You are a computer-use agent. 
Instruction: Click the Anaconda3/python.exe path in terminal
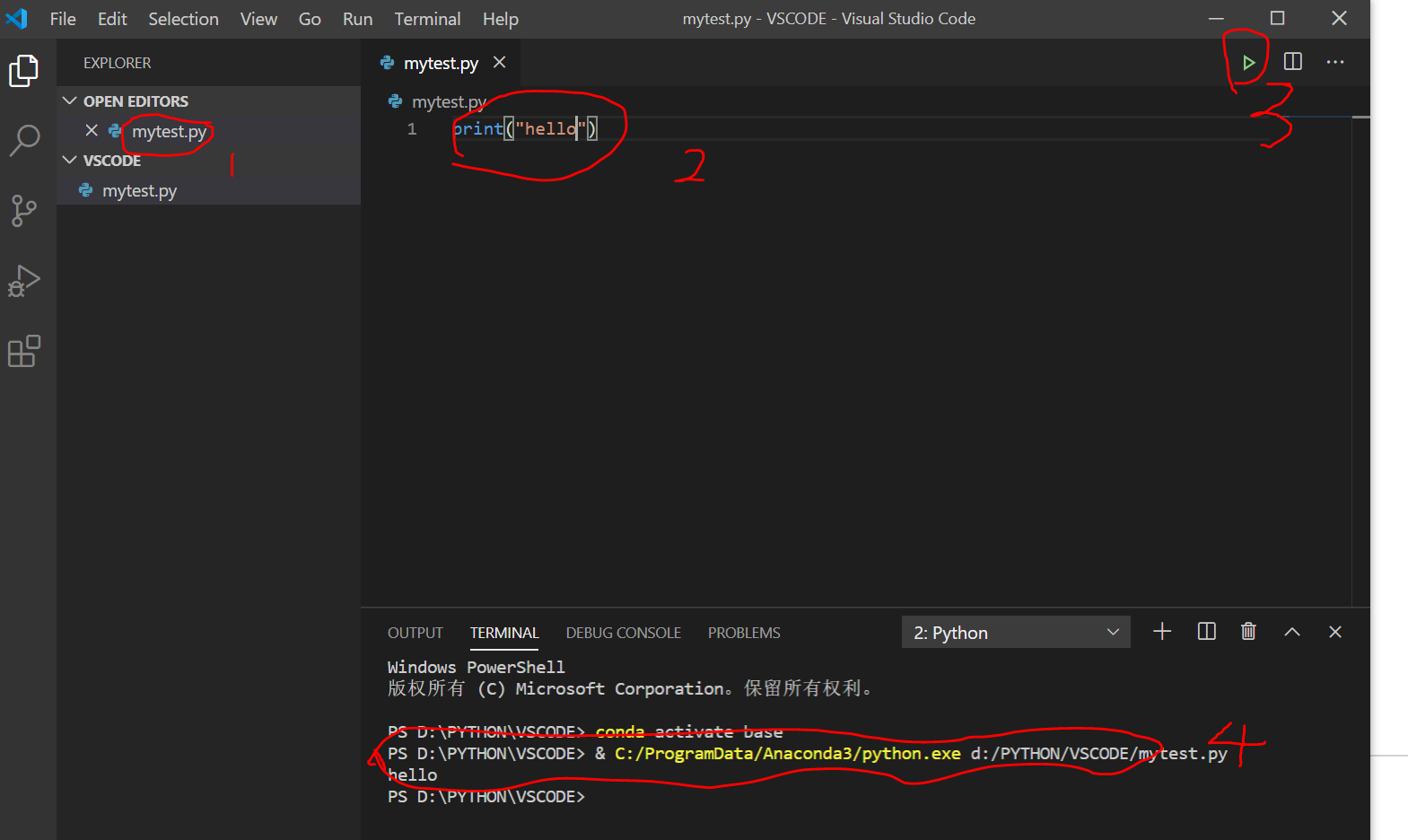pyautogui.click(x=787, y=753)
